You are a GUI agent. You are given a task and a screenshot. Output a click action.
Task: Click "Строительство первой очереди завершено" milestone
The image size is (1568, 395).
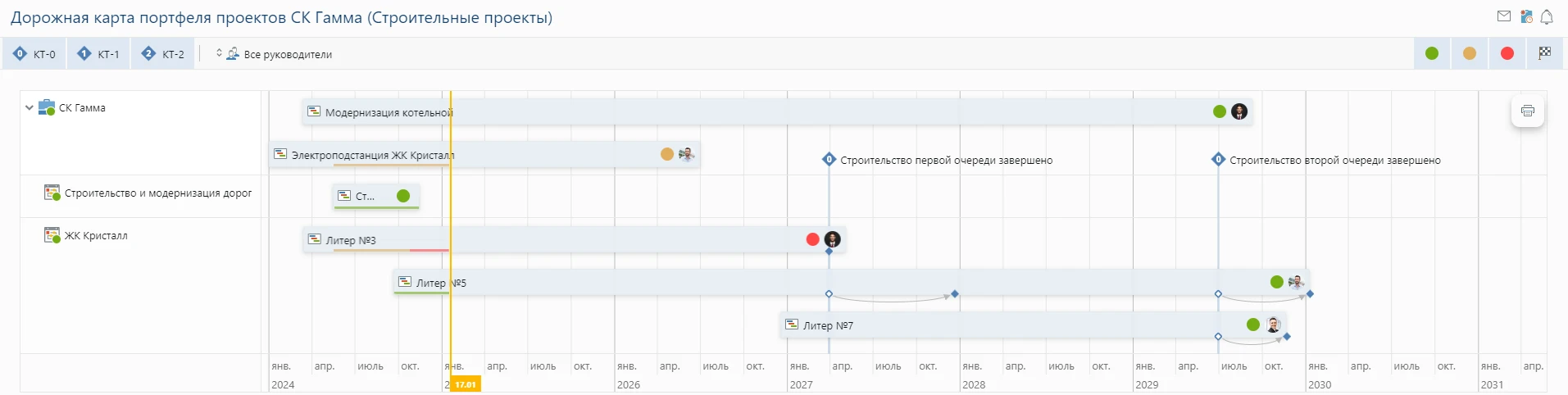coord(946,161)
